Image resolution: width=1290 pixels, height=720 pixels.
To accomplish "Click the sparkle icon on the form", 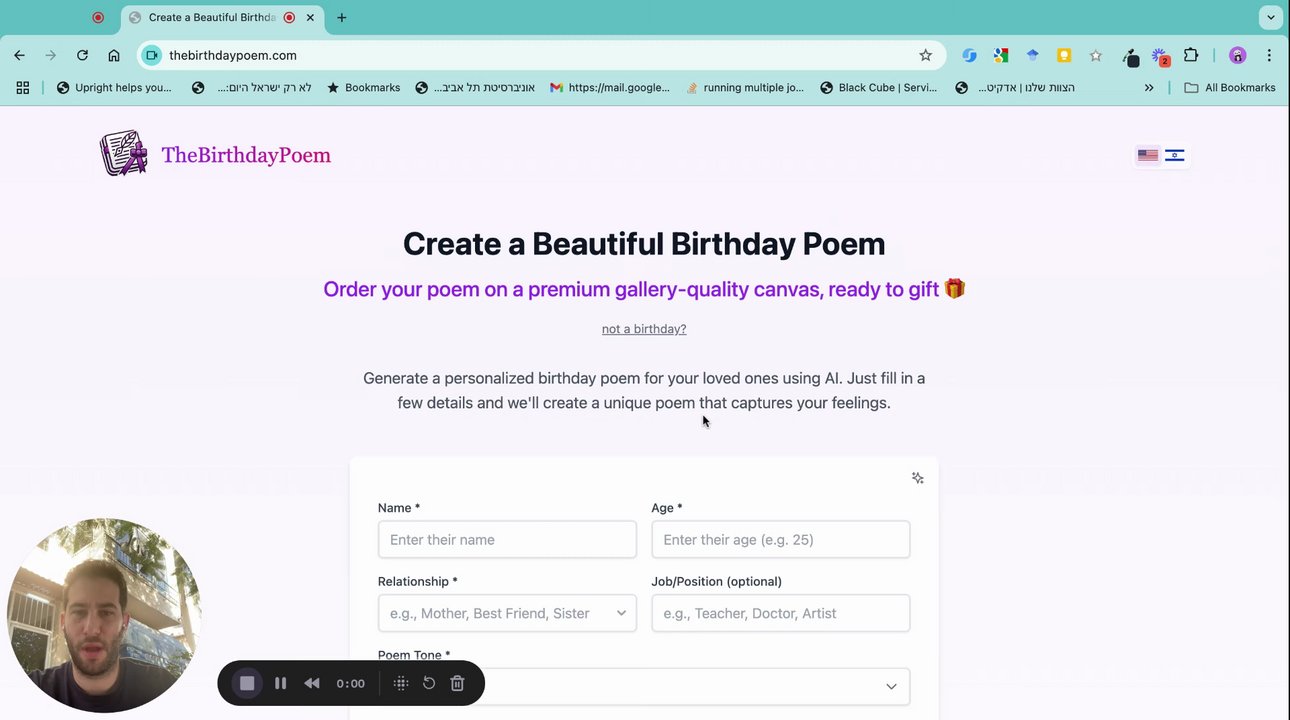I will [917, 478].
